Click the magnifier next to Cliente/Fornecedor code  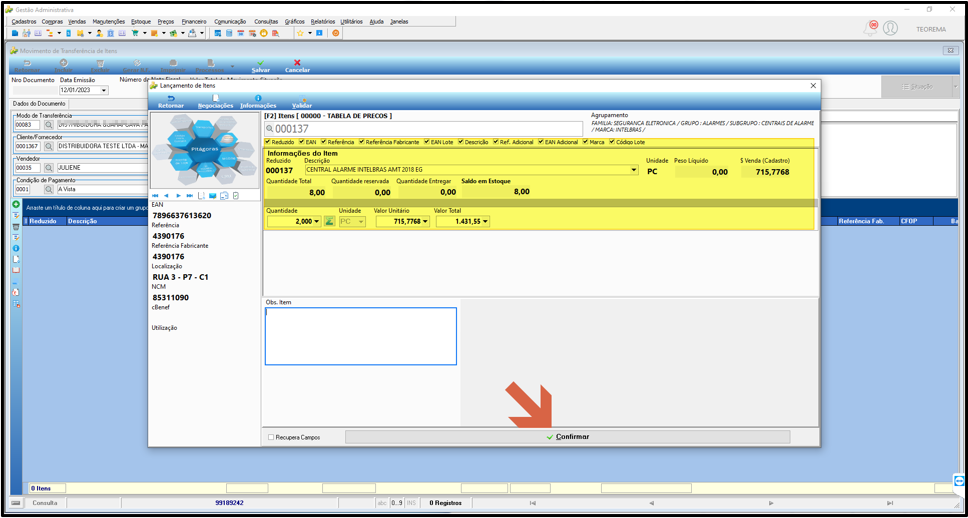(48, 147)
